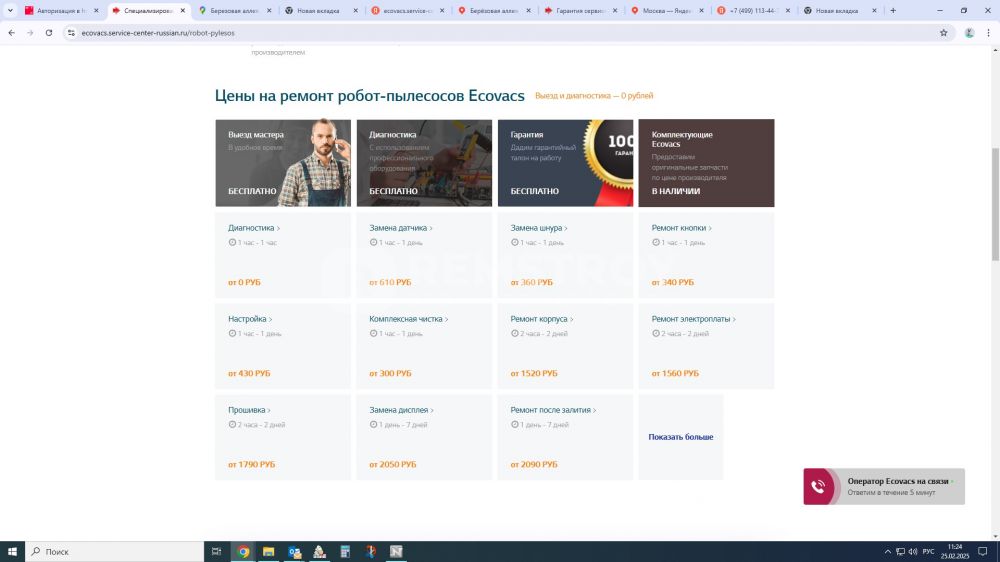Reload the current page
The height and width of the screenshot is (562, 1000).
(48, 33)
